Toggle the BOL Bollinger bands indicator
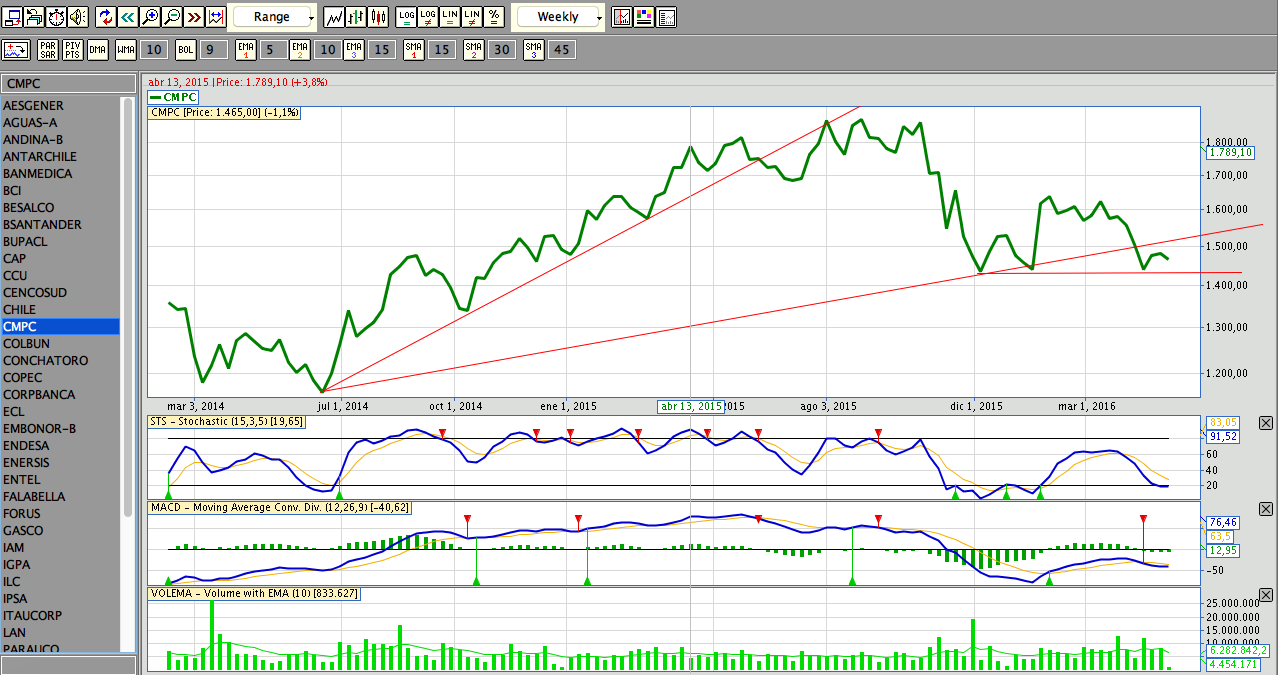 click(186, 49)
